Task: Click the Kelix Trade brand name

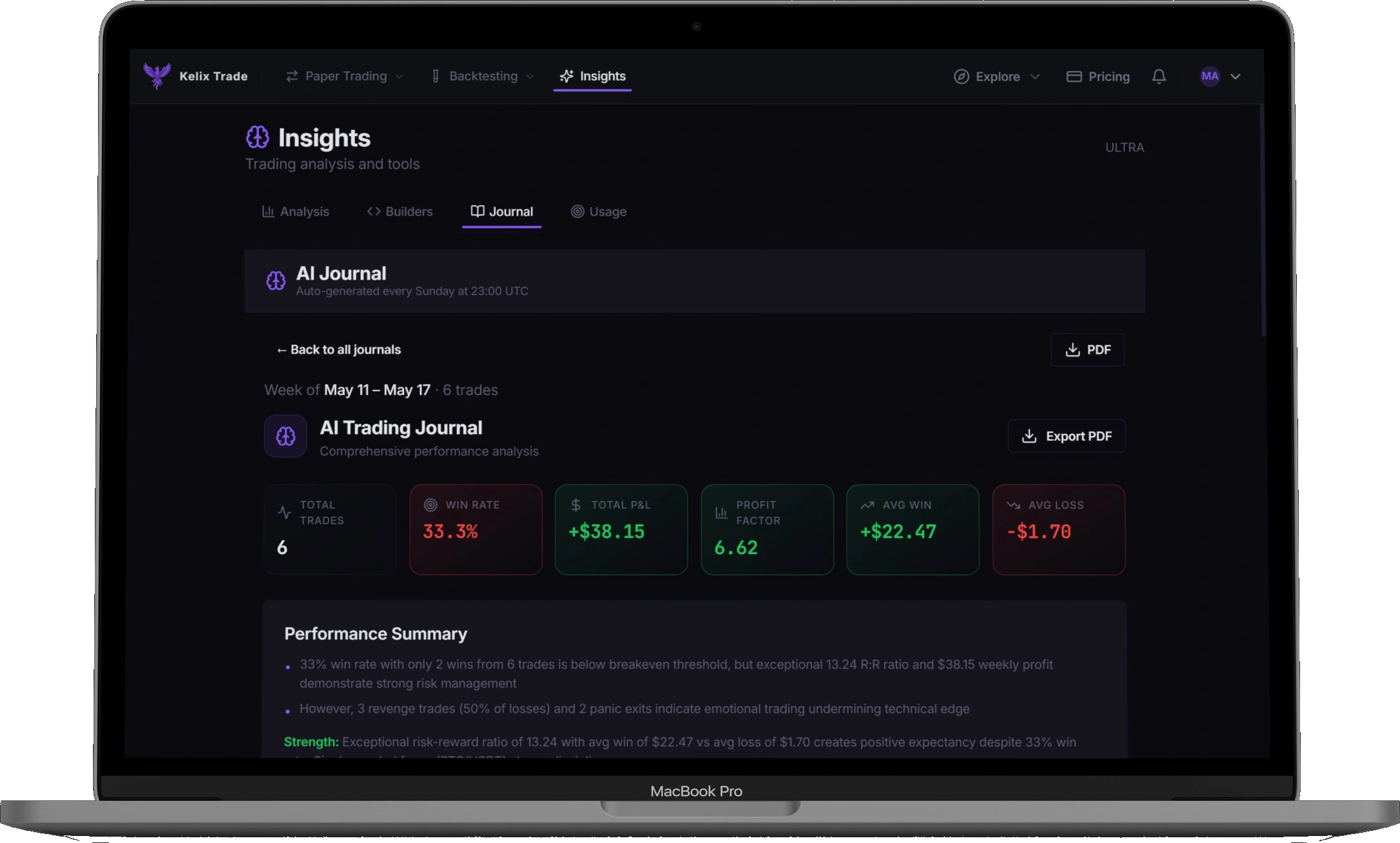Action: 213,76
